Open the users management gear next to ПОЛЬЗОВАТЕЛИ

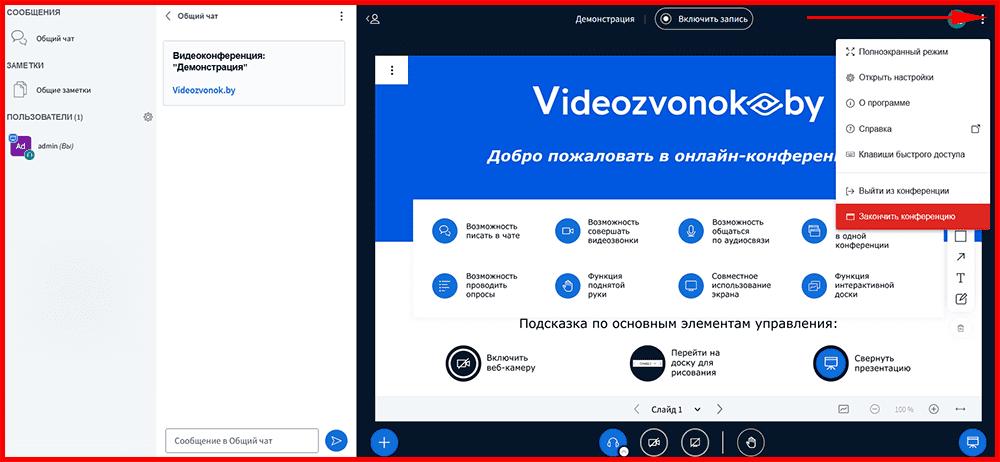tap(148, 117)
